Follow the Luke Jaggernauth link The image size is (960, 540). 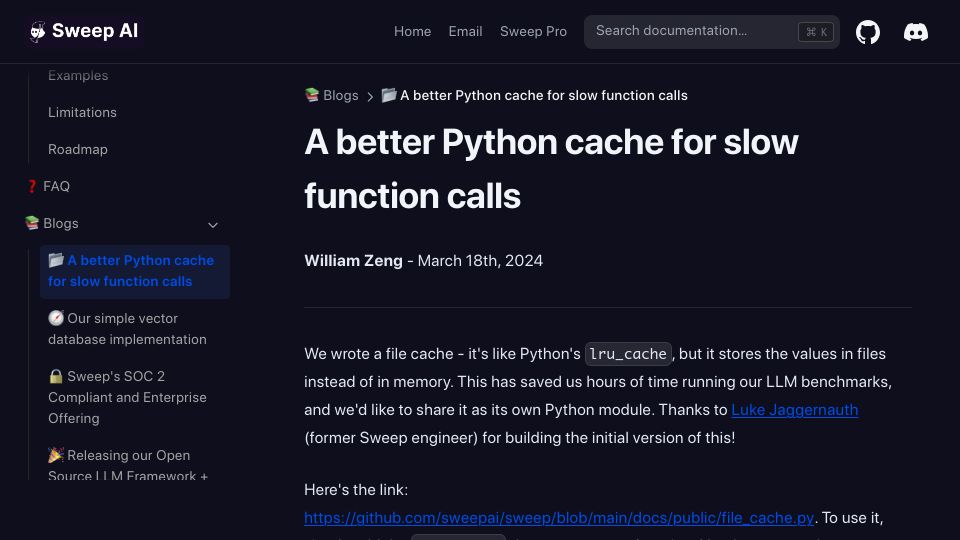pos(795,410)
